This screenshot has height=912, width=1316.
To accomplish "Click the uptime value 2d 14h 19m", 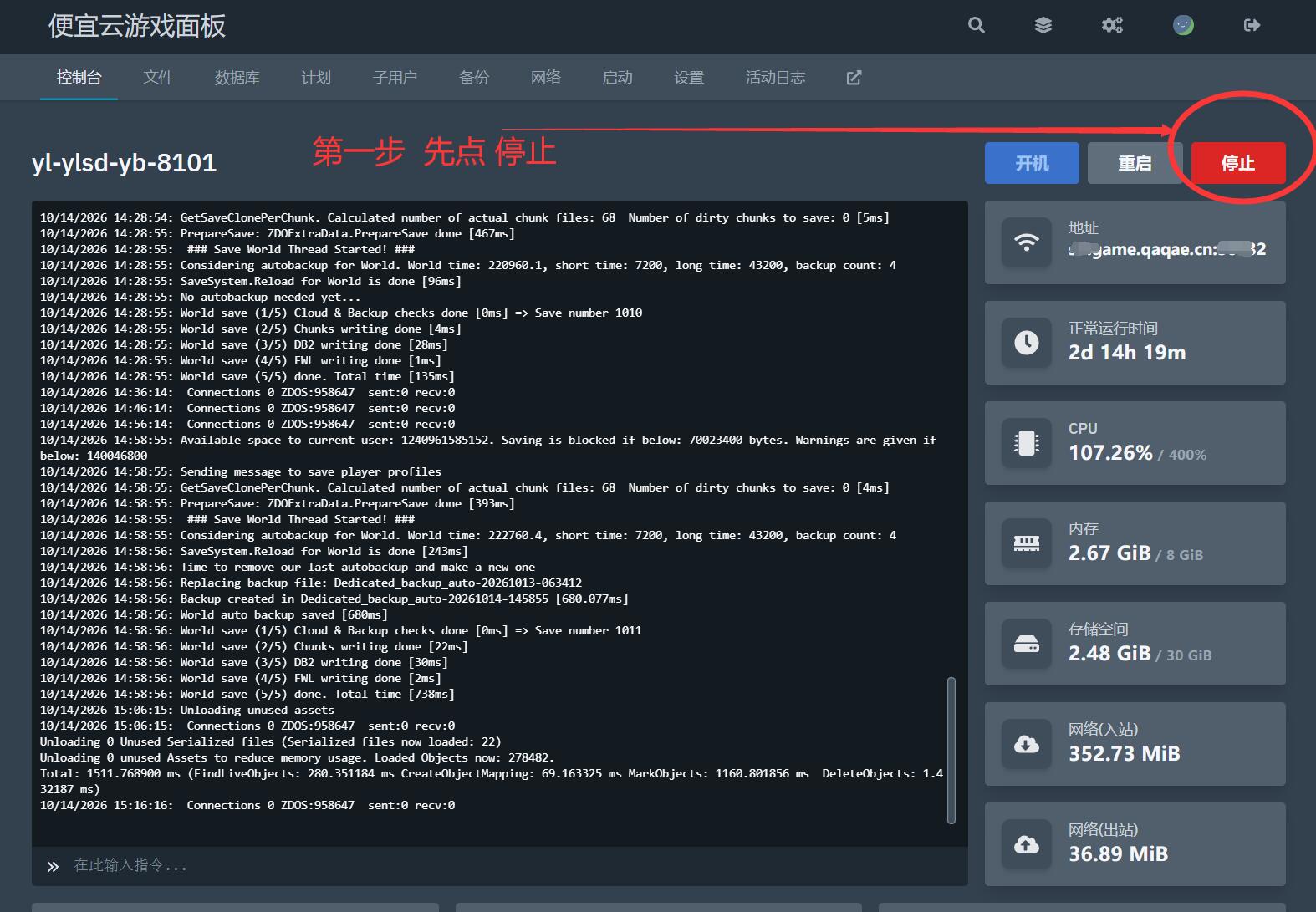I will click(1127, 353).
